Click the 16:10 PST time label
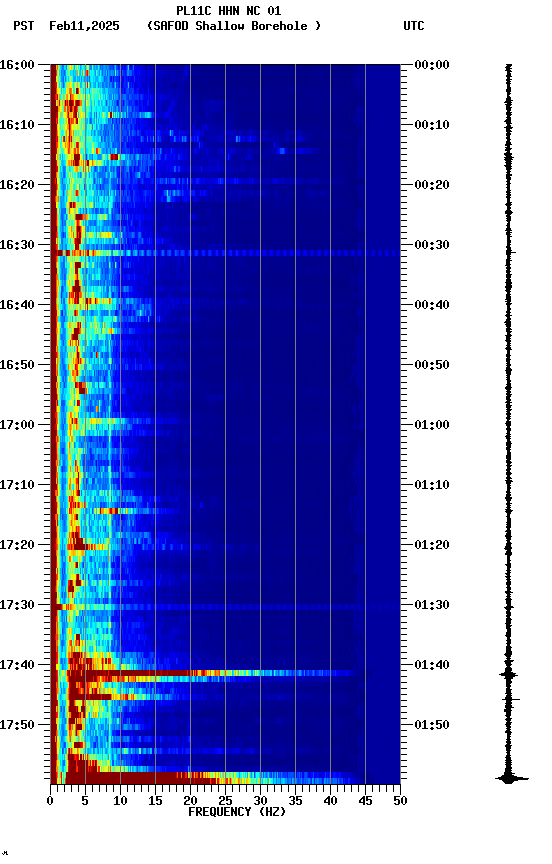Screen dimensions: 552x864 [x=17, y=125]
